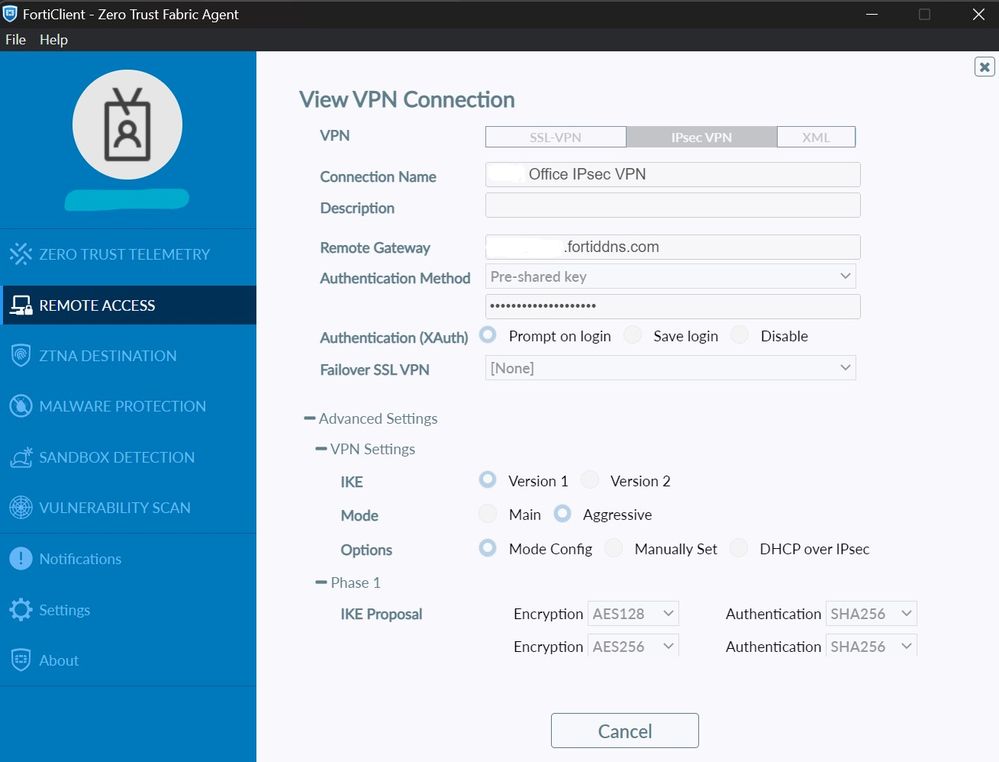Close the View VPN Connection panel

(984, 66)
